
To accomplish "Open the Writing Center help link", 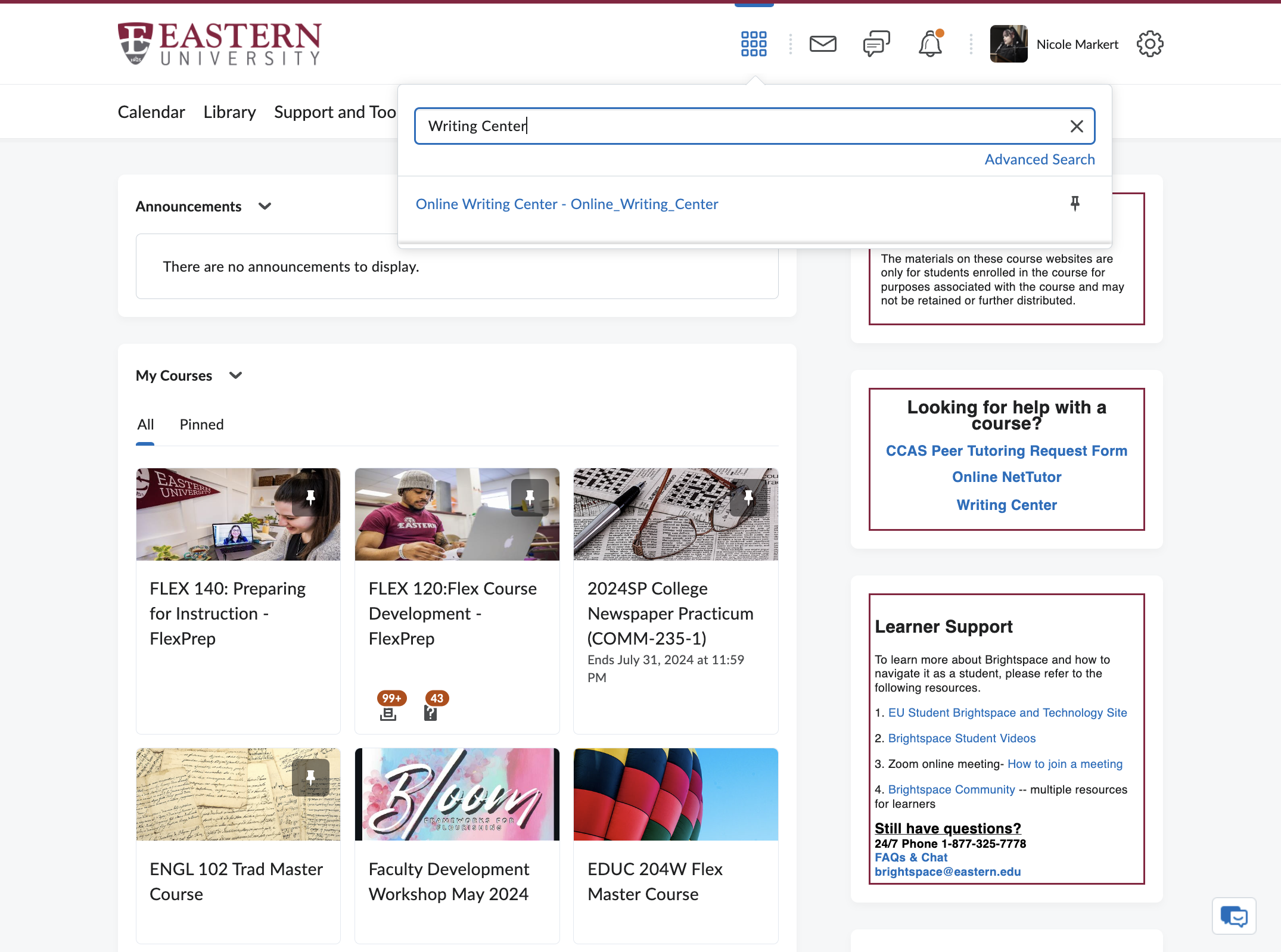I will (x=1006, y=505).
